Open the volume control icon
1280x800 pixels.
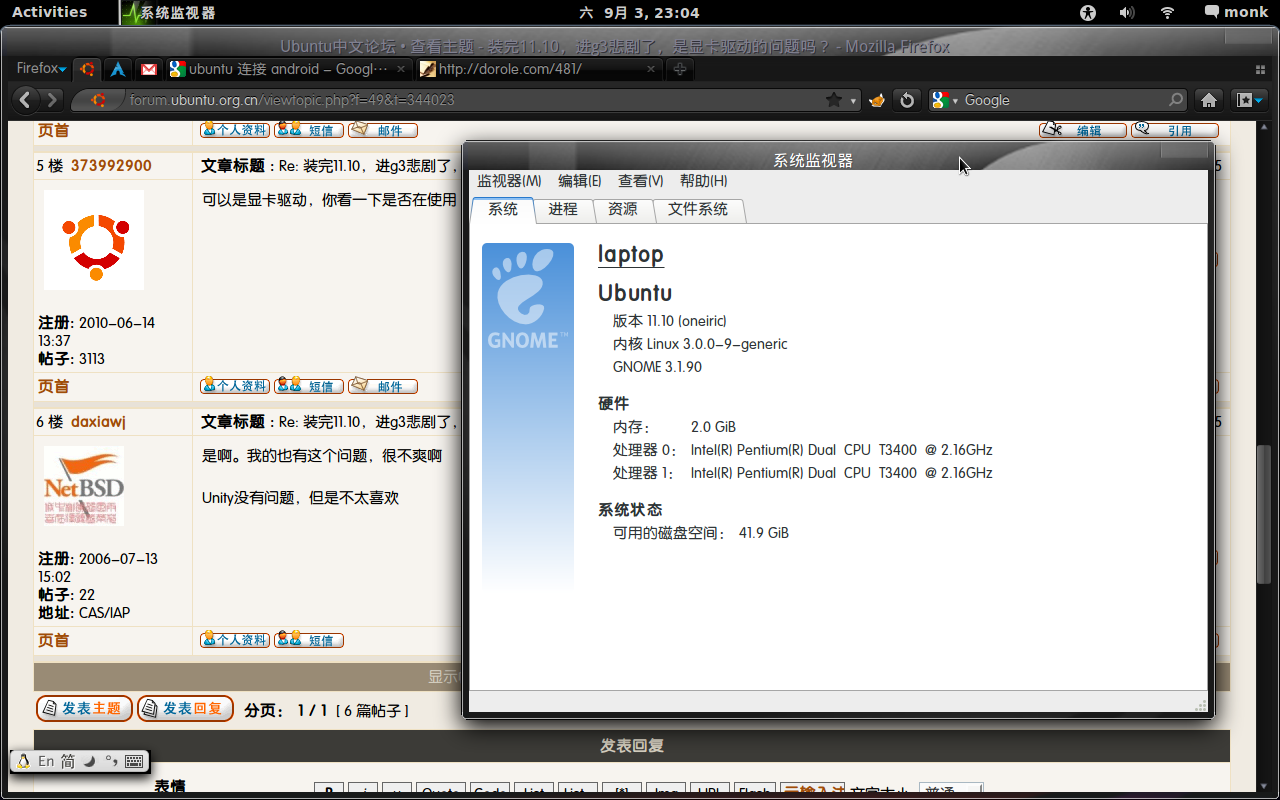[x=1127, y=13]
